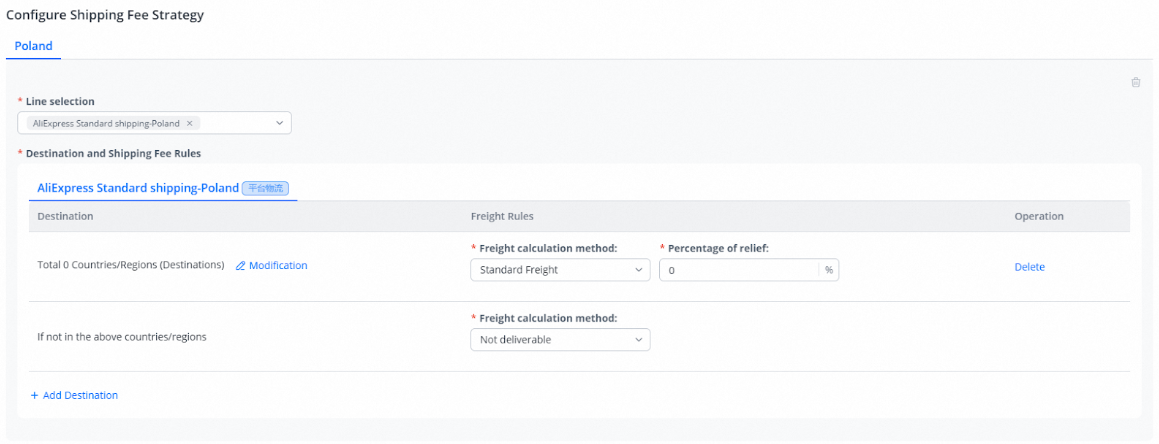Screen dimensions: 1159x444
Task: Click the pencil icon beside Modification
Action: [240, 266]
